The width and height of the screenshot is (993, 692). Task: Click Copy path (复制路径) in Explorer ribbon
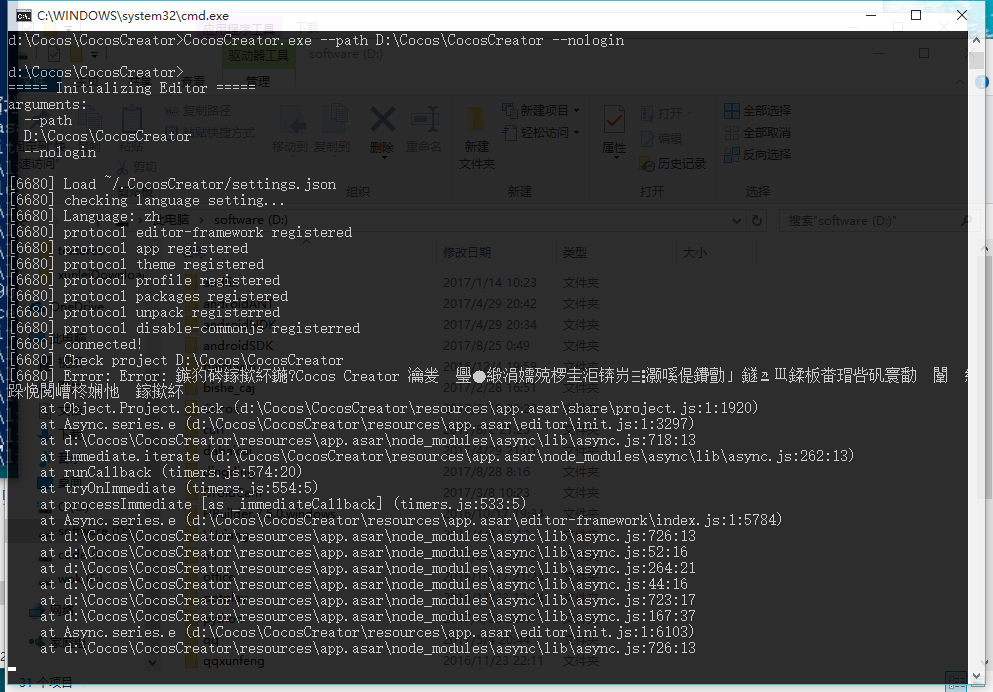[198, 111]
